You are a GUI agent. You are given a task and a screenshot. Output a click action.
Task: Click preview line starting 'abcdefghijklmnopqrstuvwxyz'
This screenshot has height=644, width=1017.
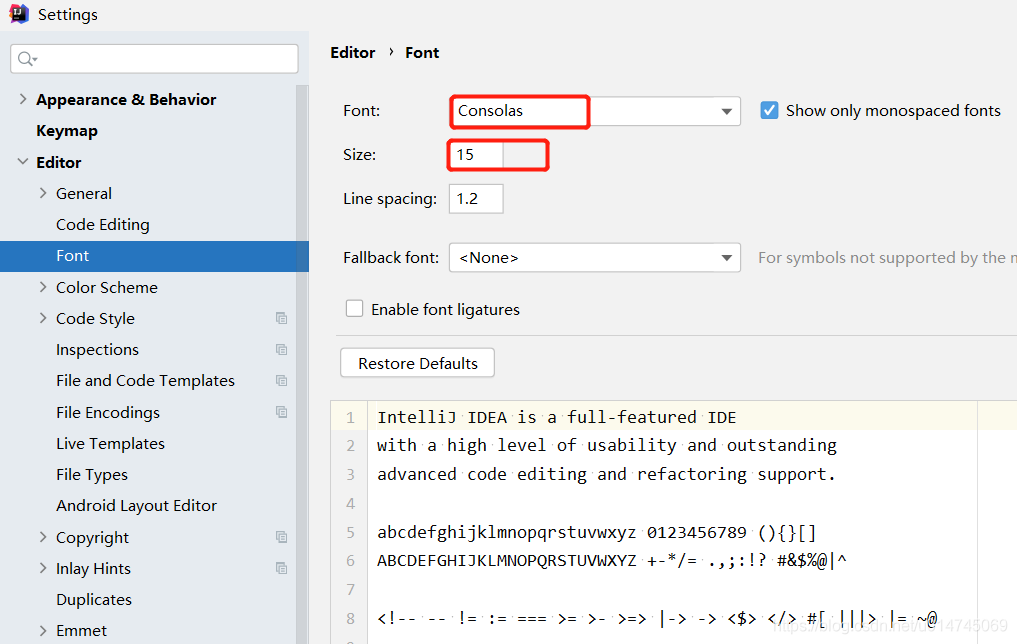[x=596, y=533]
